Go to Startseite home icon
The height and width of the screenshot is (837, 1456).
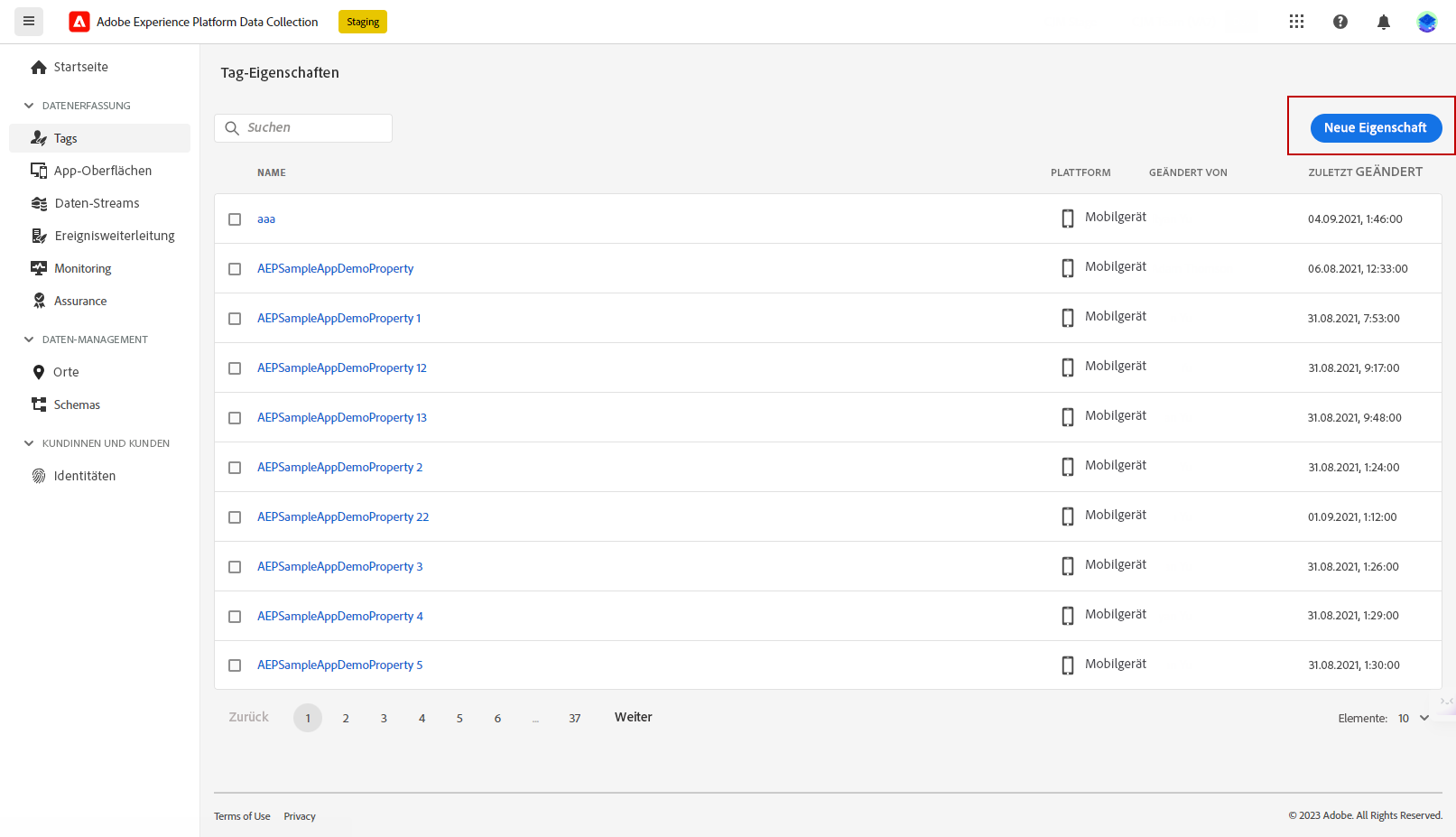[39, 67]
